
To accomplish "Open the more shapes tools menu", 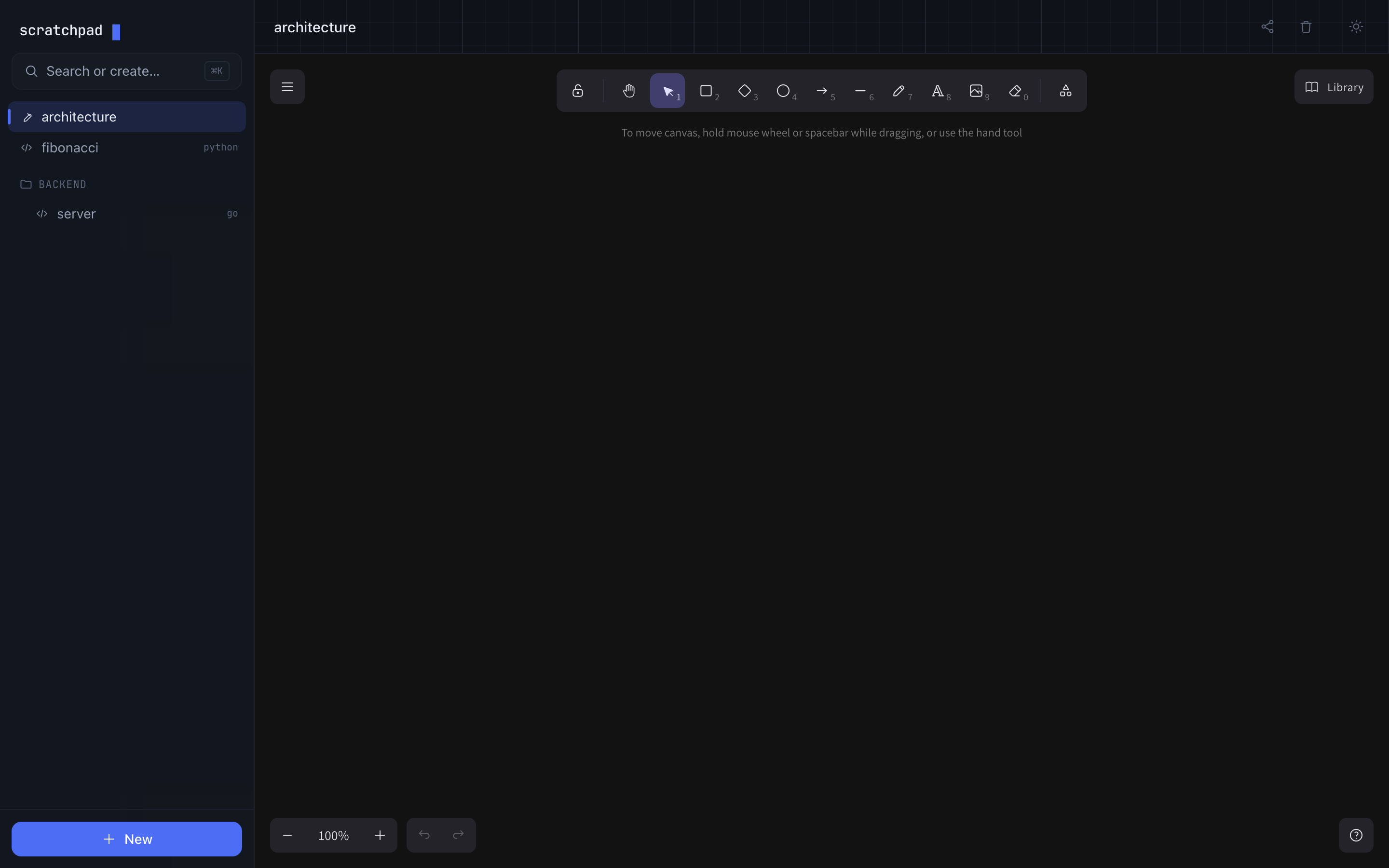I will click(1065, 91).
